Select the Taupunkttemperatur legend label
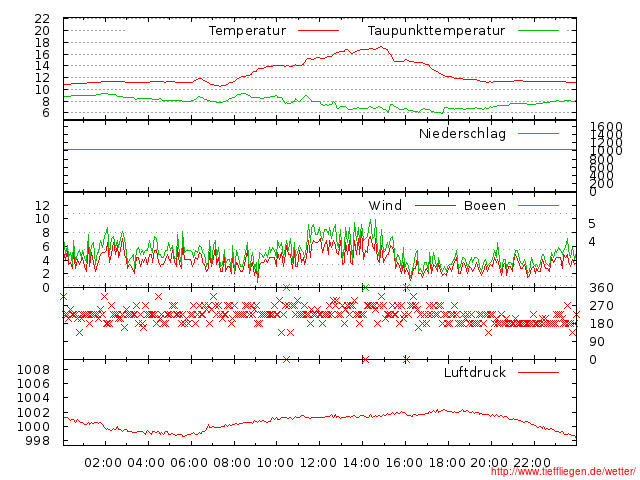The height and width of the screenshot is (480, 640). coord(435,31)
